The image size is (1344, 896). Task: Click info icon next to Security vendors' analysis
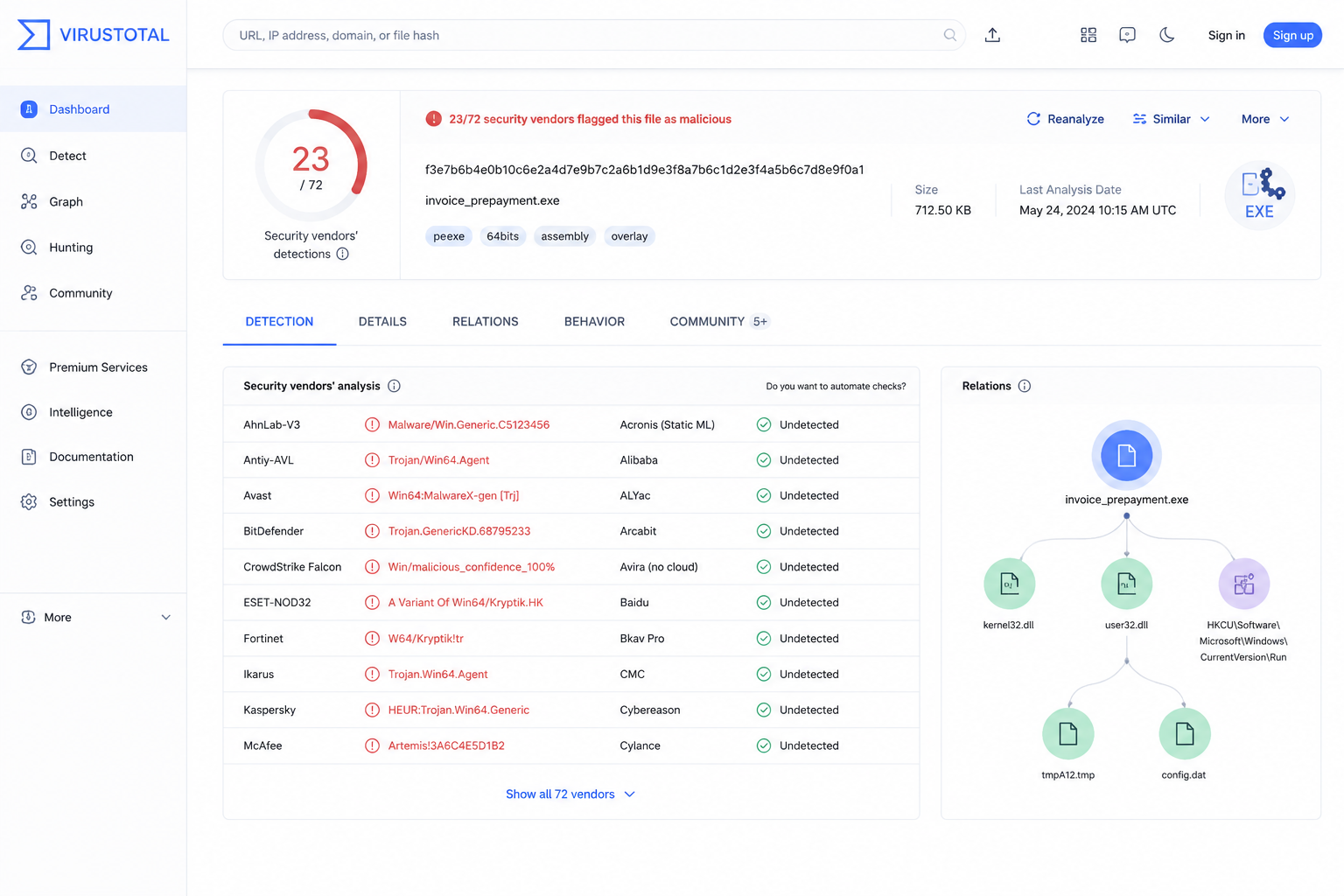(x=394, y=386)
